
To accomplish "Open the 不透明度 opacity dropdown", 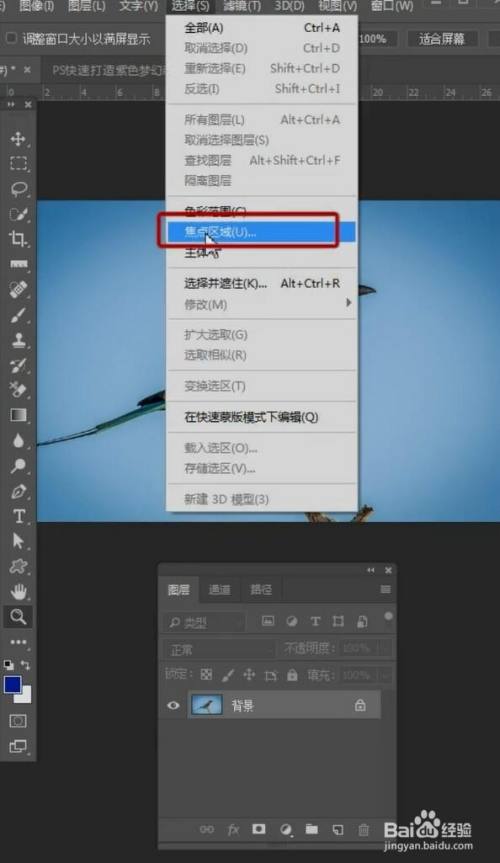I will point(385,648).
